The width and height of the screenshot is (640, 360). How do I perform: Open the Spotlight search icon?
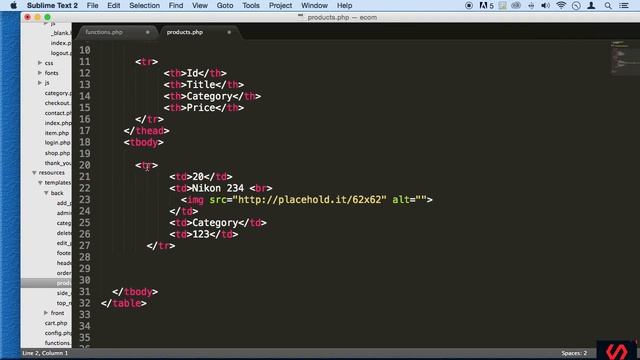(x=608, y=6)
